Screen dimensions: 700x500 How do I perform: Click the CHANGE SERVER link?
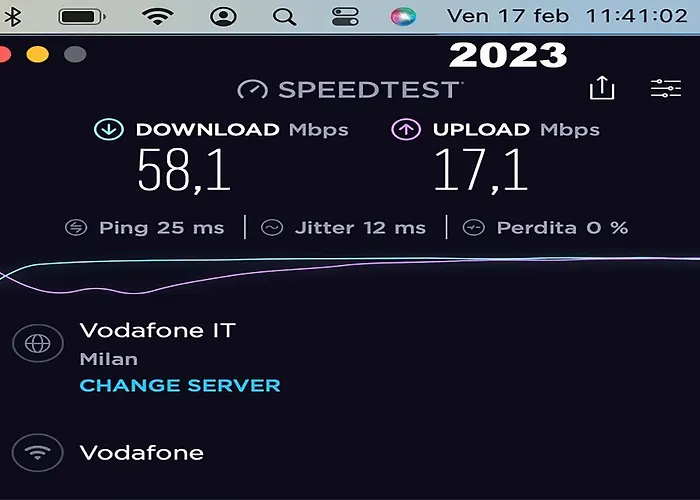pyautogui.click(x=180, y=385)
